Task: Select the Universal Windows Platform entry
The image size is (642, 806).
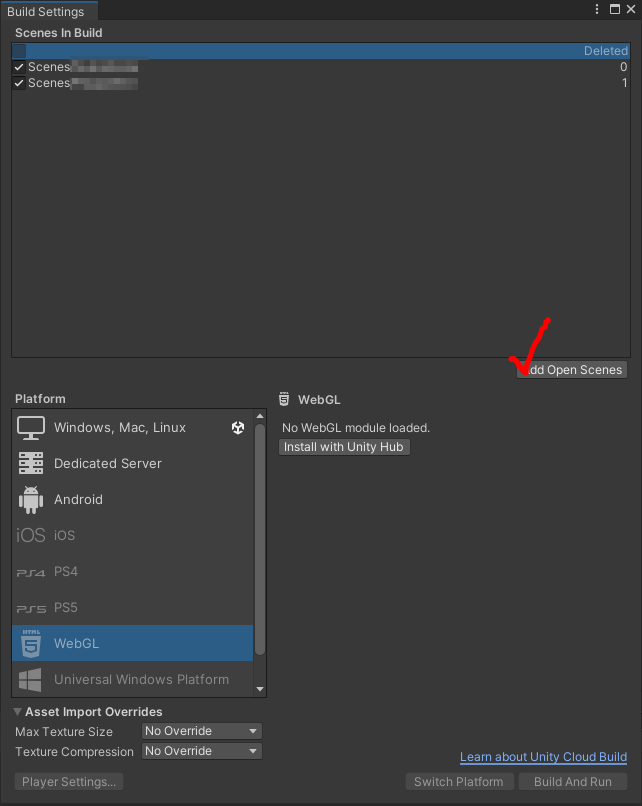Action: click(133, 680)
